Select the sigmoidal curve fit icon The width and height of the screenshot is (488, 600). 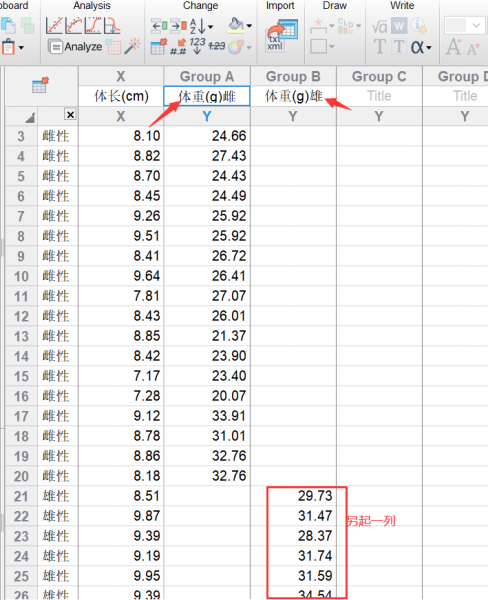(x=93, y=25)
